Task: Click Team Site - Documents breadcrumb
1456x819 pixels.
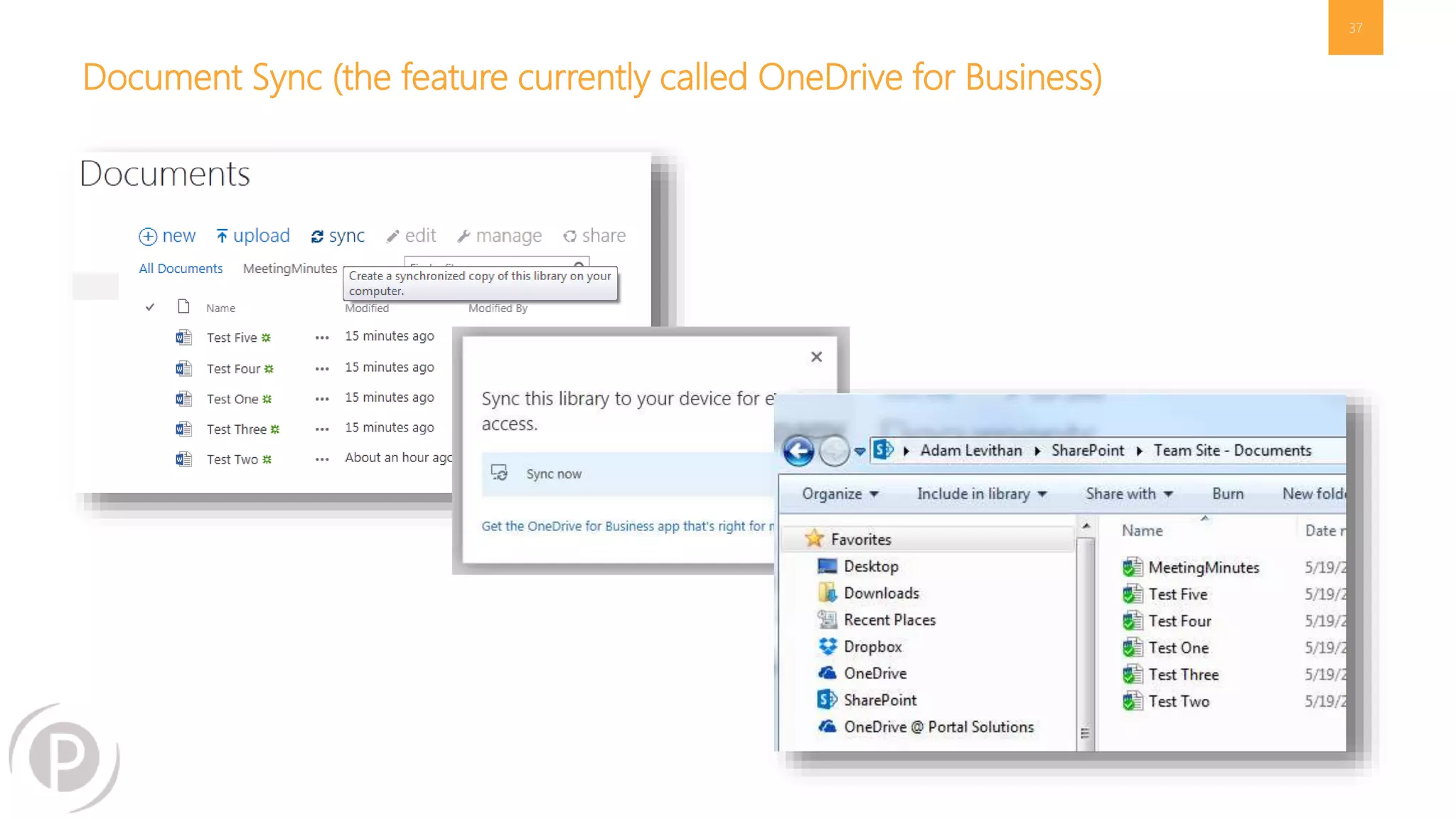Action: [x=1232, y=450]
